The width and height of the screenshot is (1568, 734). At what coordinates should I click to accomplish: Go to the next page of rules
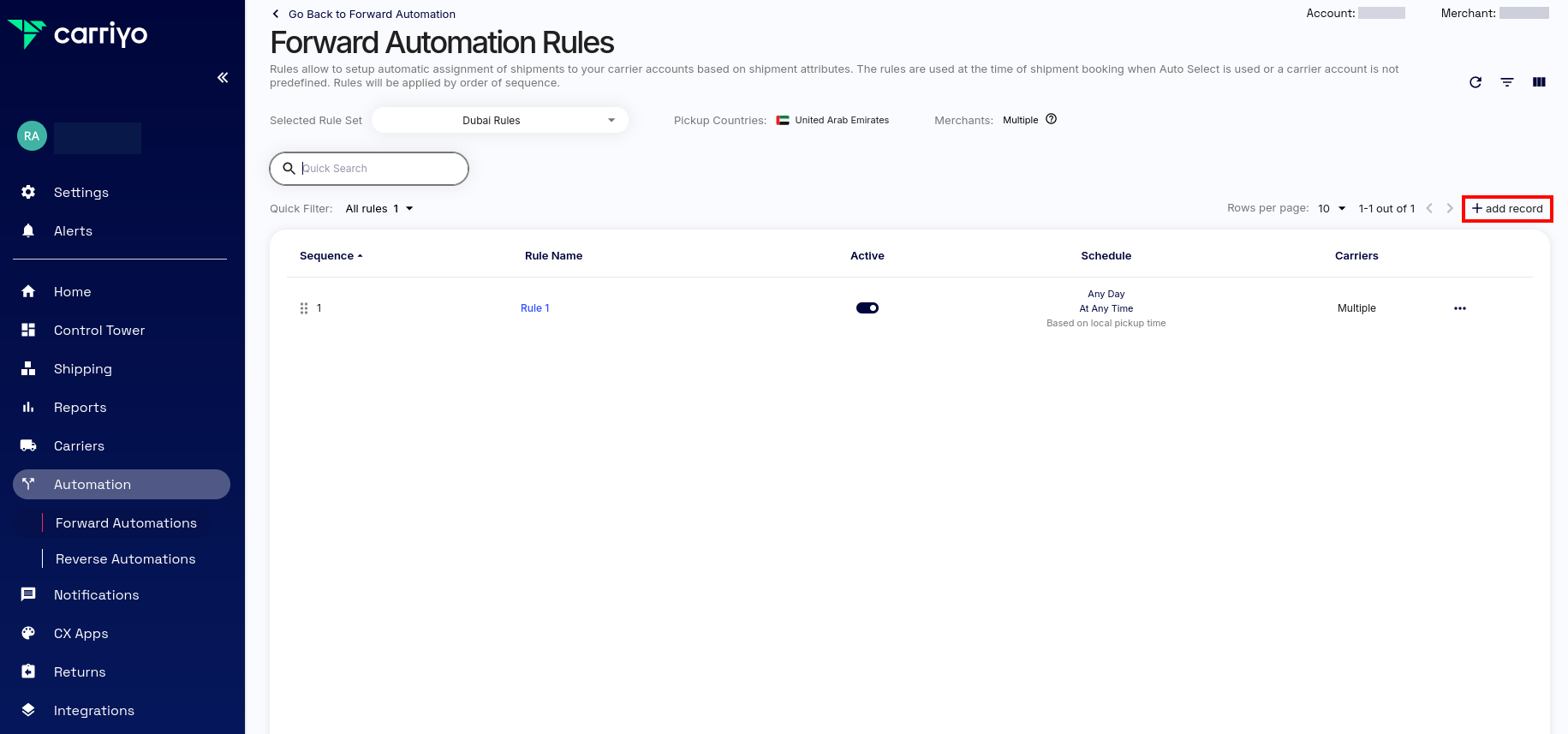tap(1450, 208)
